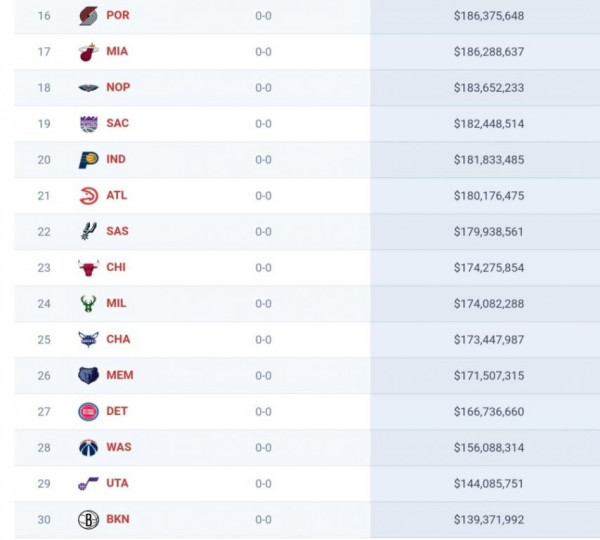Click the New Orleans Pelicans logo icon
The height and width of the screenshot is (540, 600).
pyautogui.click(x=89, y=88)
